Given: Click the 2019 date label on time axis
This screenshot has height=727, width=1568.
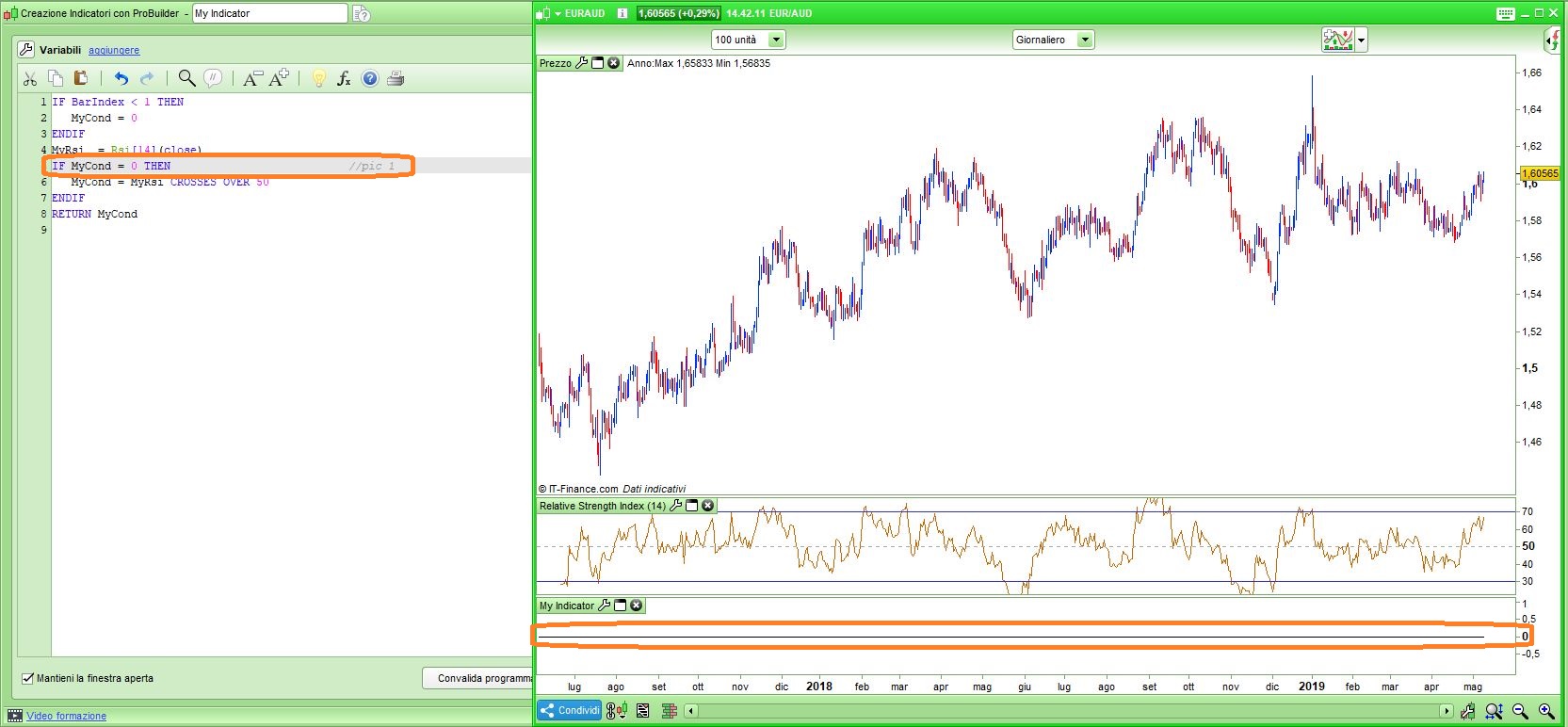Looking at the screenshot, I should (x=1312, y=687).
